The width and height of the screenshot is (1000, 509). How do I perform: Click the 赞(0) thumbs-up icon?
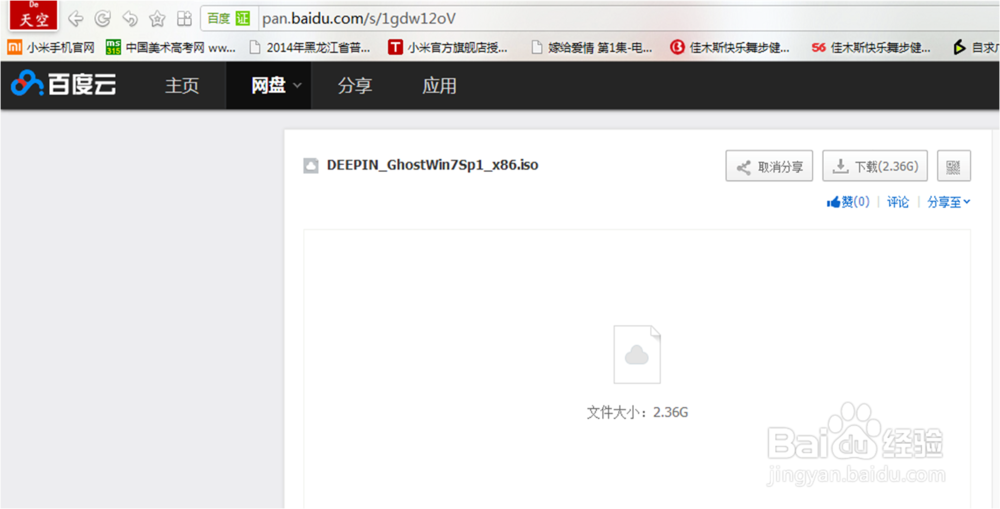pos(833,202)
